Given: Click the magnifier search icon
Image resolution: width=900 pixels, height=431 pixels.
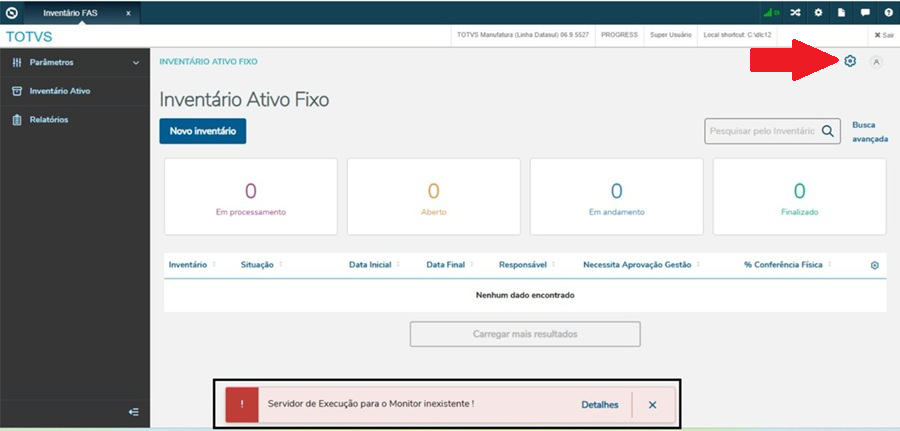Looking at the screenshot, I should (x=827, y=131).
